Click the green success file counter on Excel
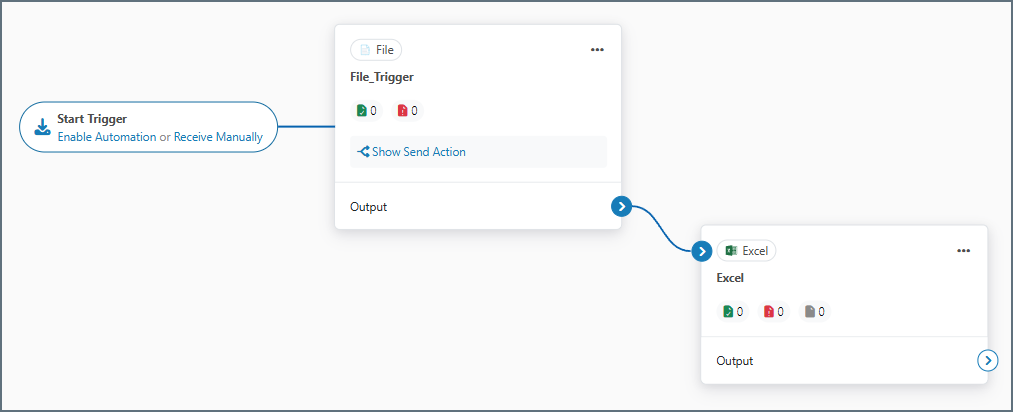Image resolution: width=1013 pixels, height=412 pixels. [733, 312]
